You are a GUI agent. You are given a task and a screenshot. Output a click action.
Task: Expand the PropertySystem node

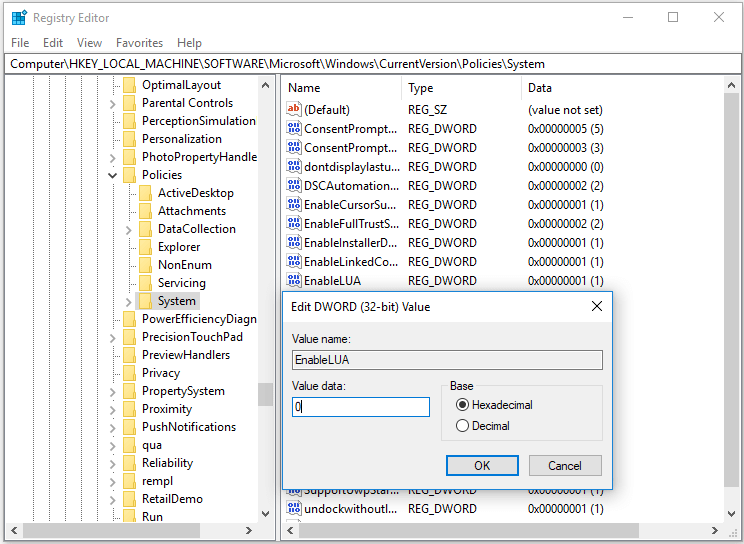[x=112, y=392]
